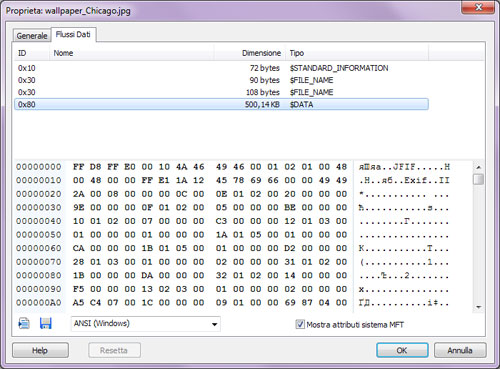Click the blue floppy disk save icon
Screen dimensions: 500x369
tap(46, 323)
